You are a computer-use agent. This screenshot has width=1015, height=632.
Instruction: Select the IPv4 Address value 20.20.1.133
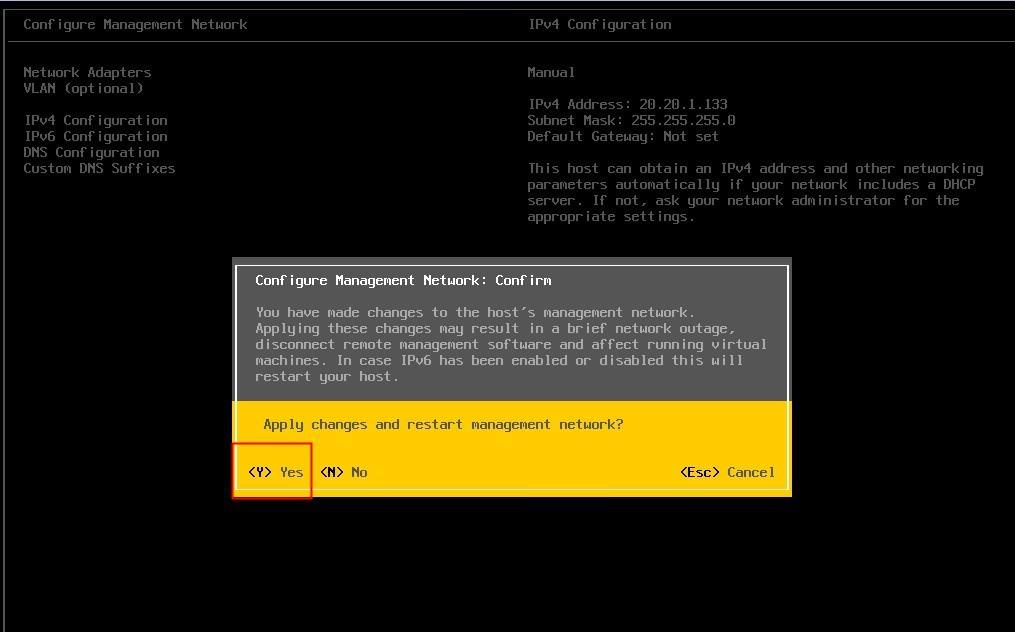pyautogui.click(x=627, y=104)
